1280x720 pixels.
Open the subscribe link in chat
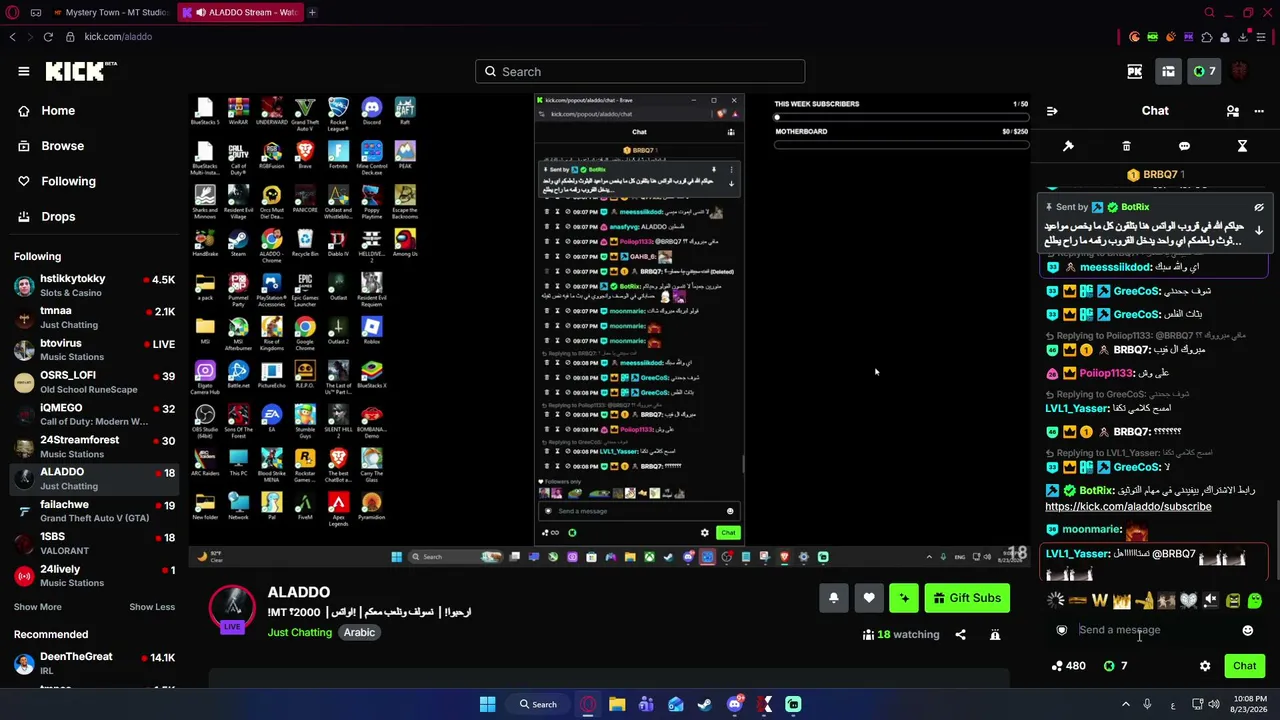[x=1128, y=507]
